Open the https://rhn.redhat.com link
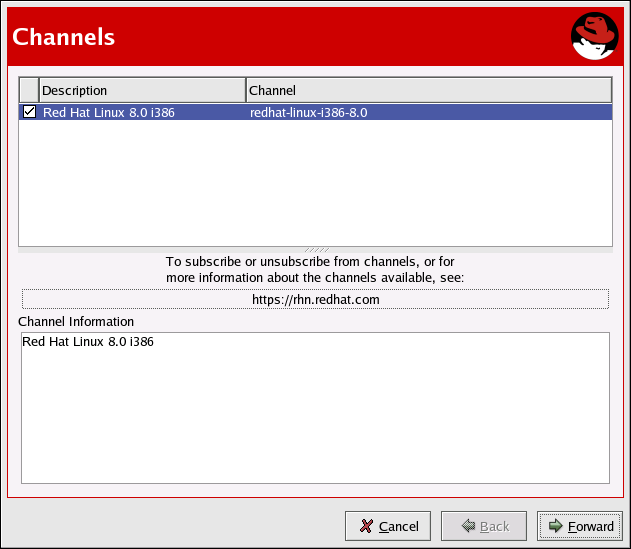Viewport: 631px width, 549px height. point(316,299)
